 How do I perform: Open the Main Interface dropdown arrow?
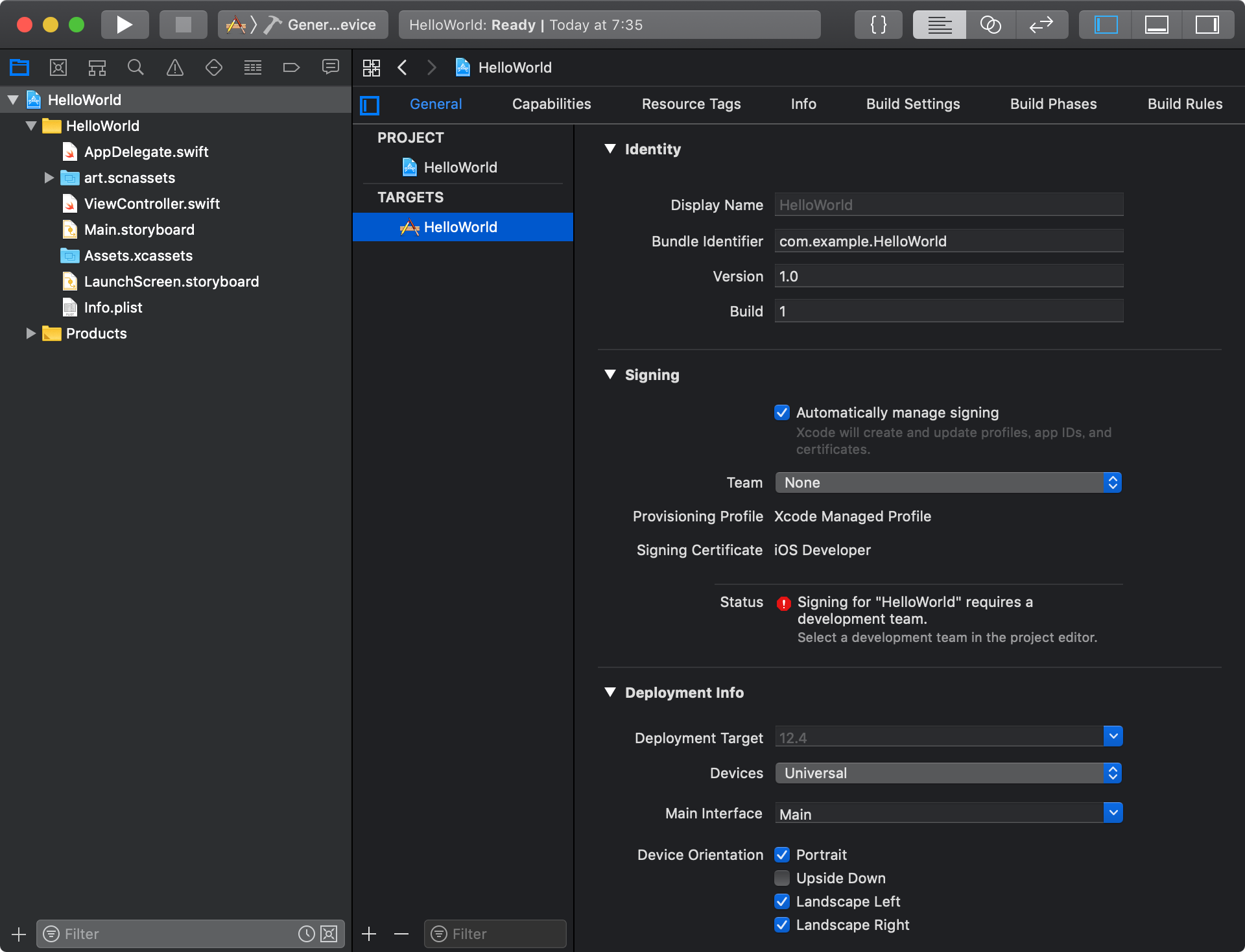coord(1113,813)
